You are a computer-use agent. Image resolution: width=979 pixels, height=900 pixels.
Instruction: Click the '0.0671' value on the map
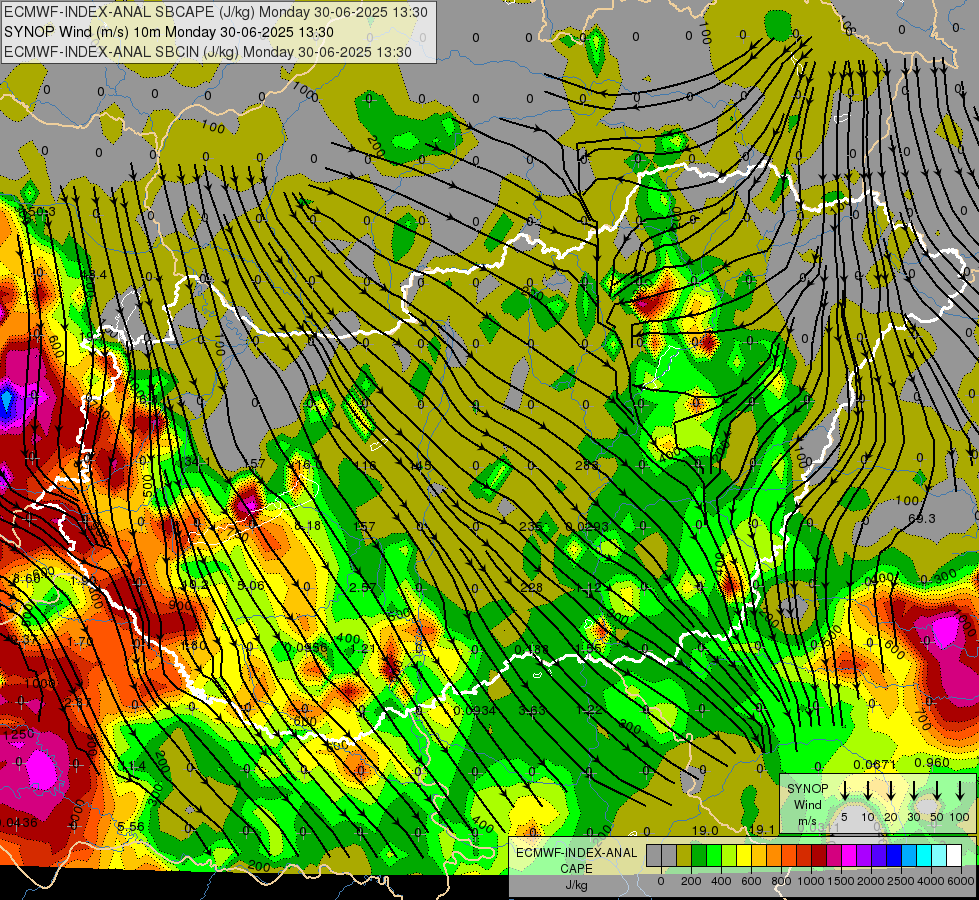click(874, 764)
